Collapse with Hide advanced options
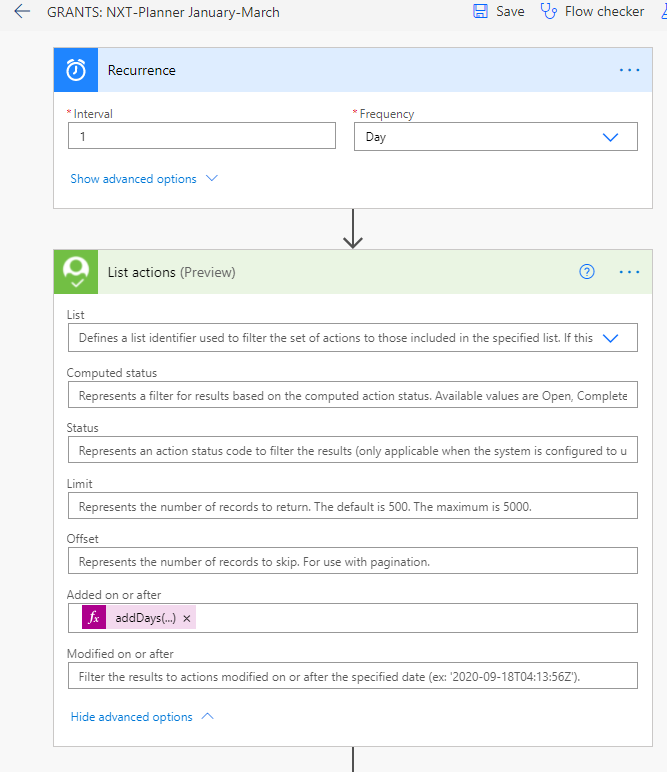This screenshot has height=772, width=667. point(142,717)
